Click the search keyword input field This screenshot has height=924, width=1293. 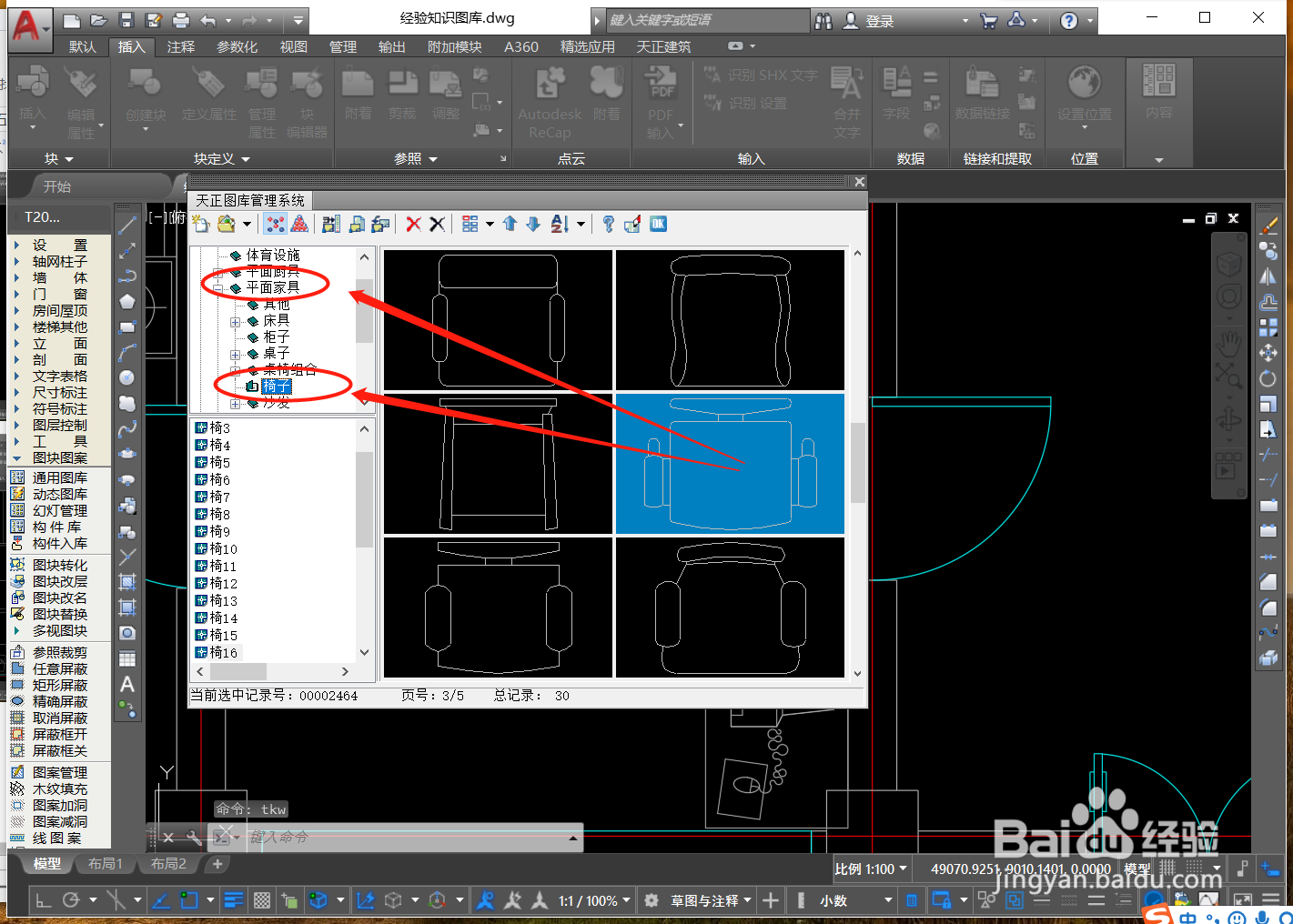pyautogui.click(x=707, y=20)
